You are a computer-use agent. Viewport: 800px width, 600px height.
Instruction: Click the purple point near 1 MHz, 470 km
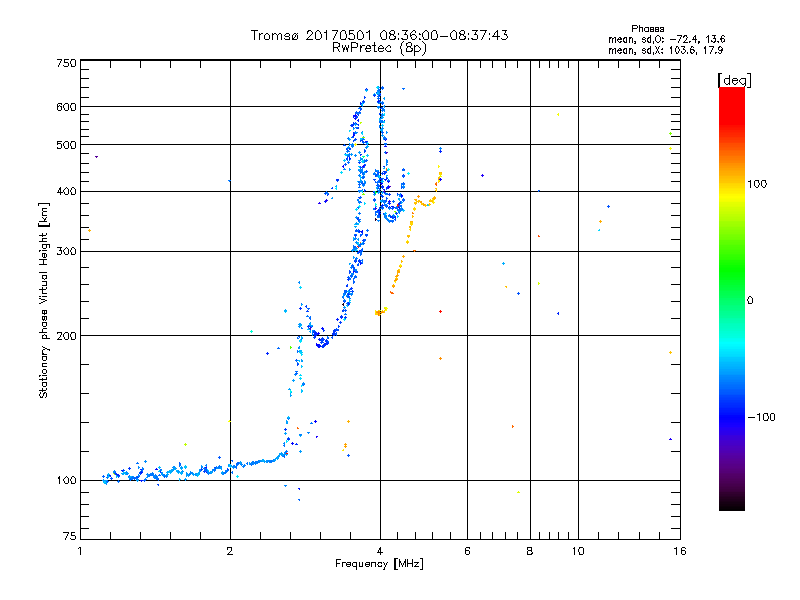(96, 157)
